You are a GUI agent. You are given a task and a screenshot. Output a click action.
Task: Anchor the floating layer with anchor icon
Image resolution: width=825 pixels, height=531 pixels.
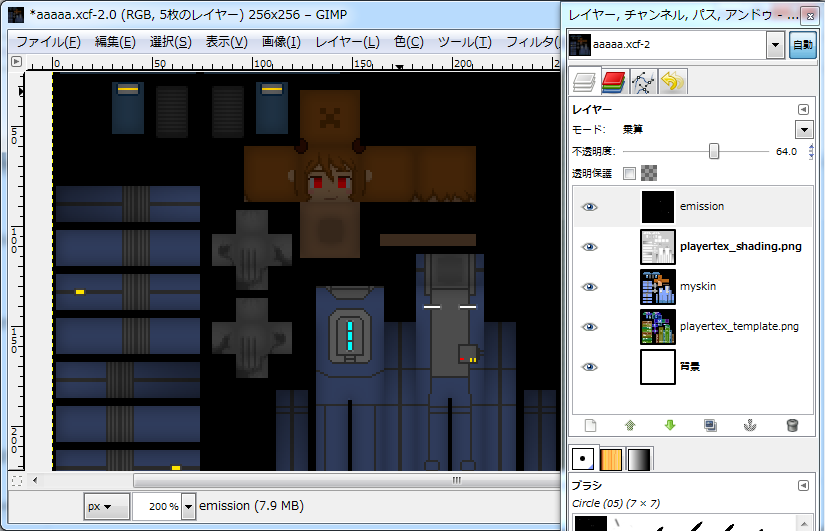point(750,425)
